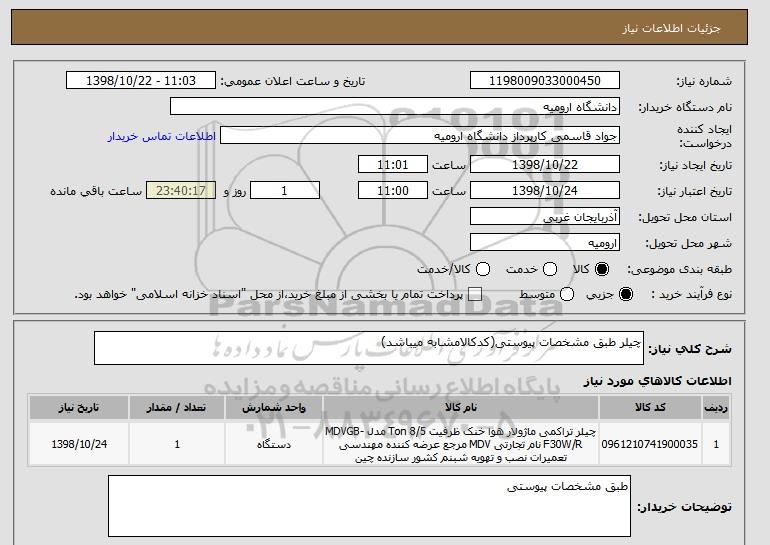Click the item name cell describing the chiller
This screenshot has height=545, width=770.
461,444
